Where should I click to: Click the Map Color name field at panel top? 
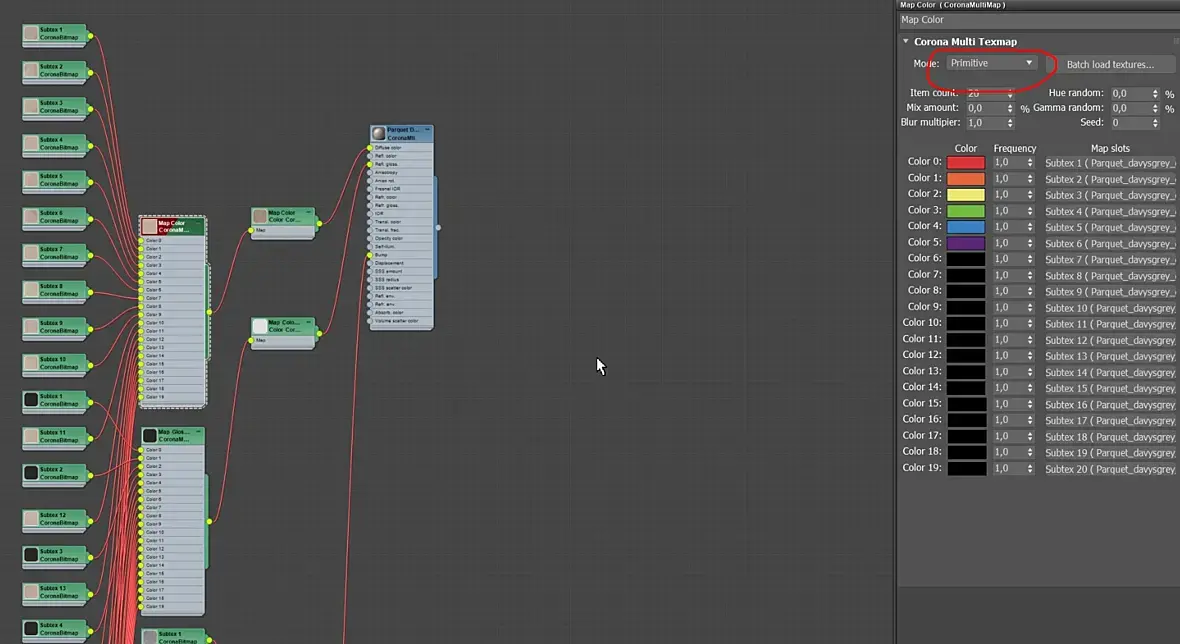click(x=1039, y=20)
